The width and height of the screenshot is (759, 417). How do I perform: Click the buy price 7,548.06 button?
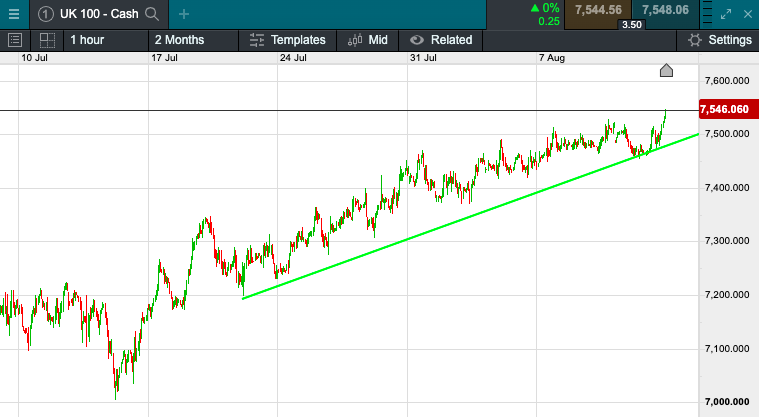665,10
